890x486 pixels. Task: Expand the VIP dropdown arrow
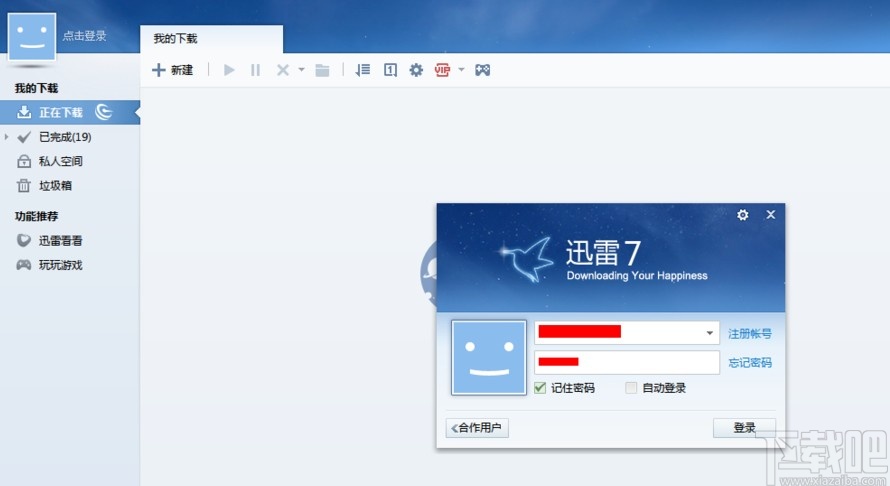tap(461, 70)
